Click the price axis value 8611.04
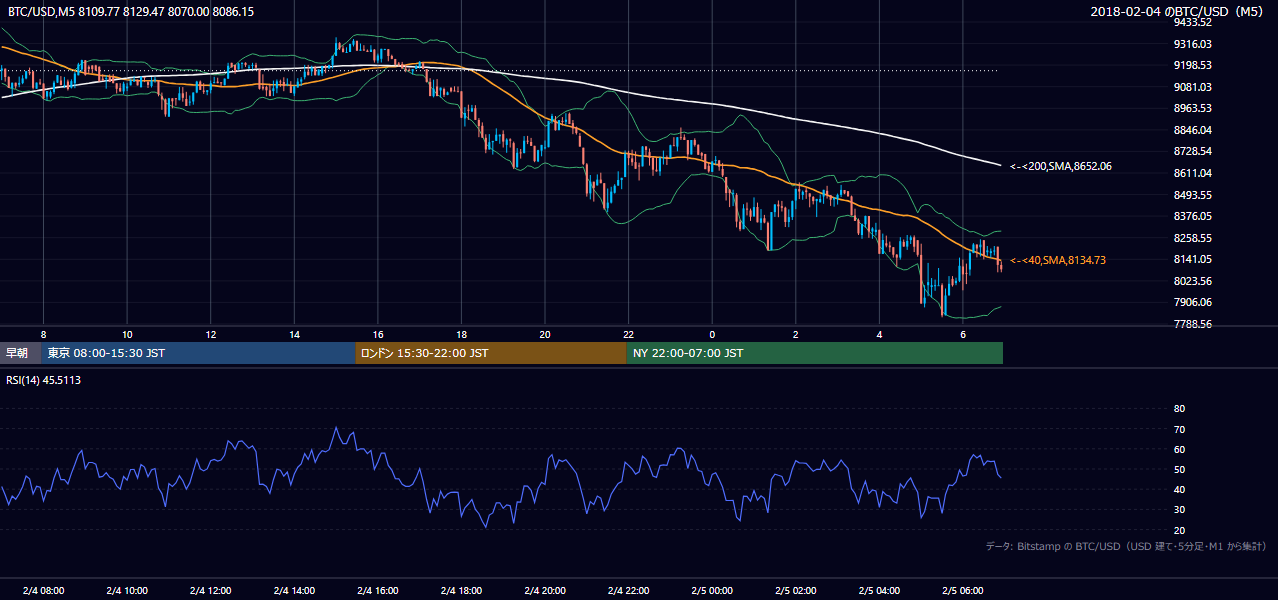The height and width of the screenshot is (600, 1278). [1193, 173]
